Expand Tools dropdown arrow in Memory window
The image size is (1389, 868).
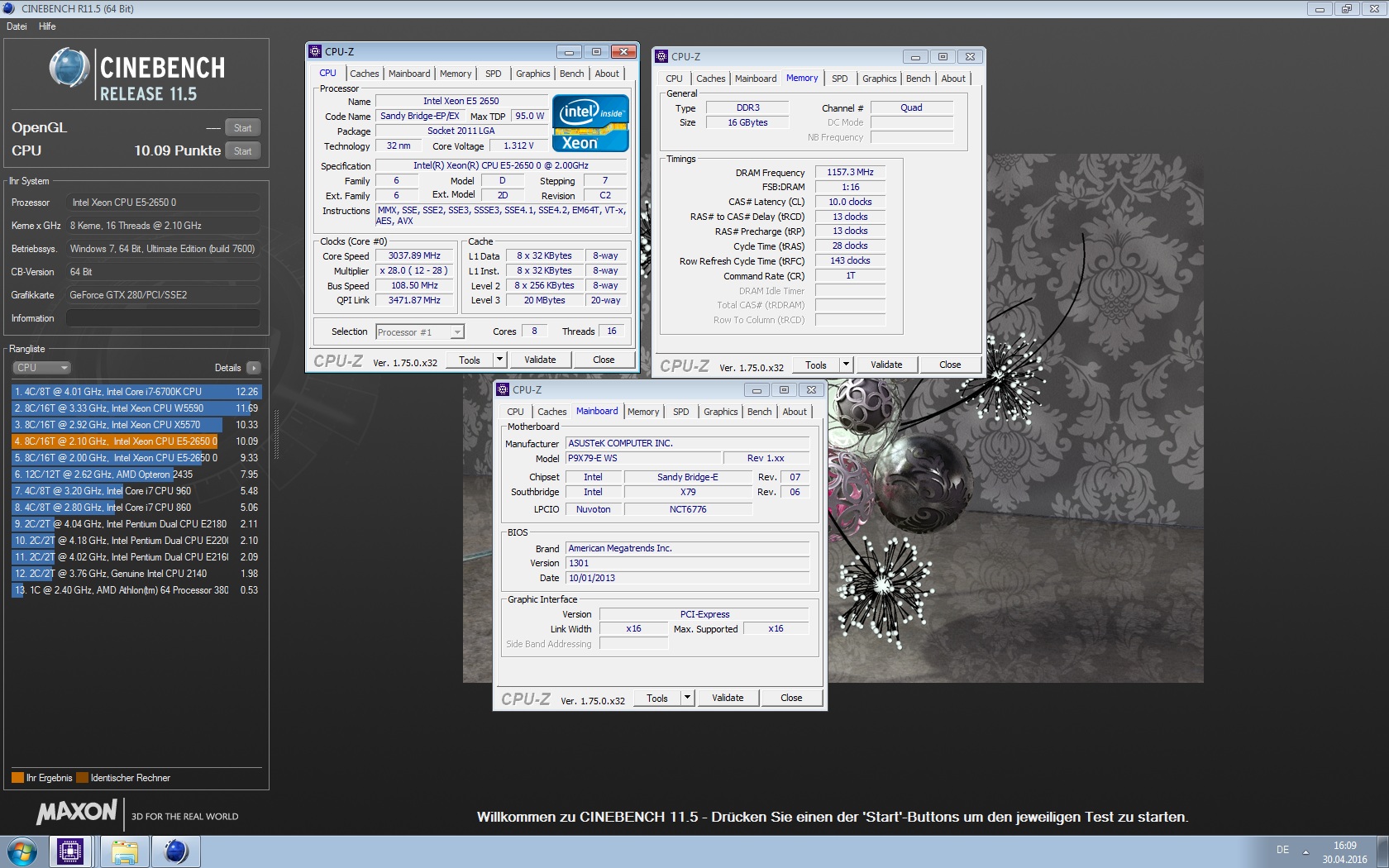click(846, 365)
